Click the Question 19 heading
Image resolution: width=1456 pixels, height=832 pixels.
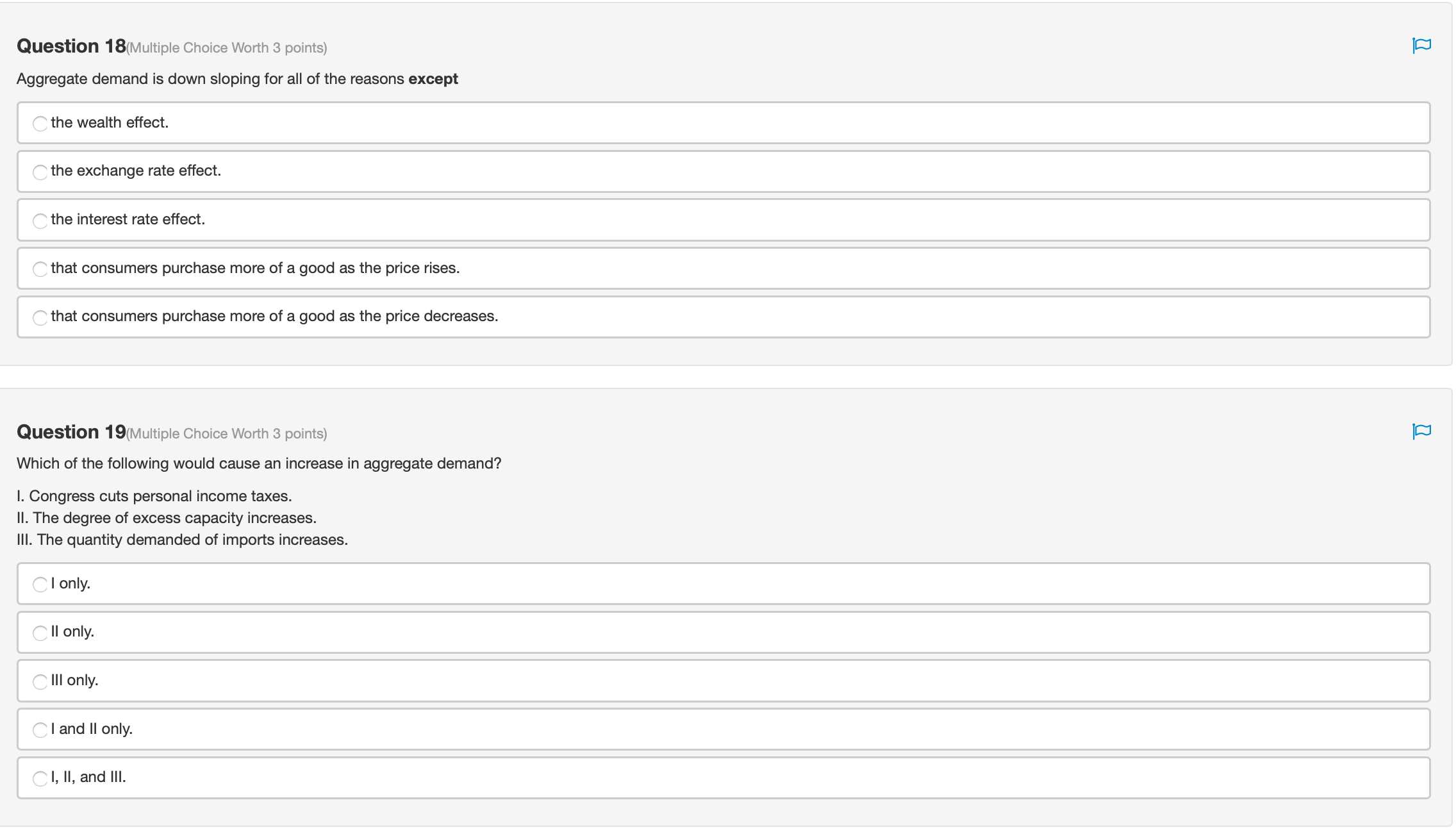71,432
